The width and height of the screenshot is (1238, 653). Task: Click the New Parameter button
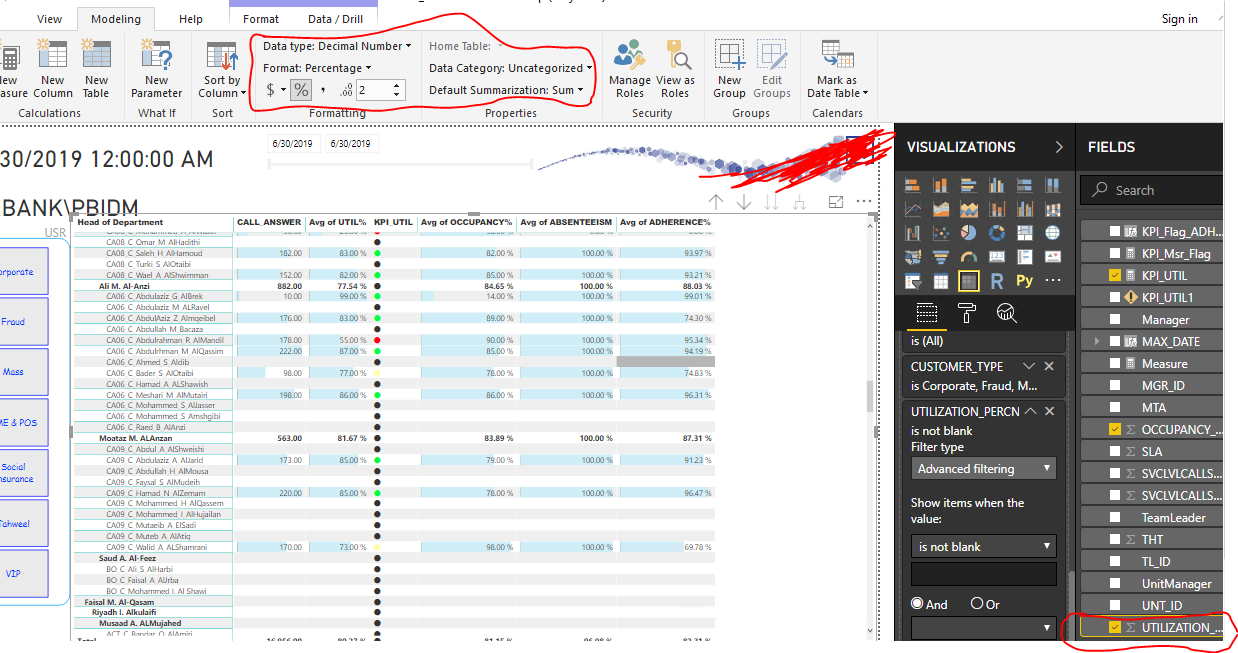click(x=157, y=69)
